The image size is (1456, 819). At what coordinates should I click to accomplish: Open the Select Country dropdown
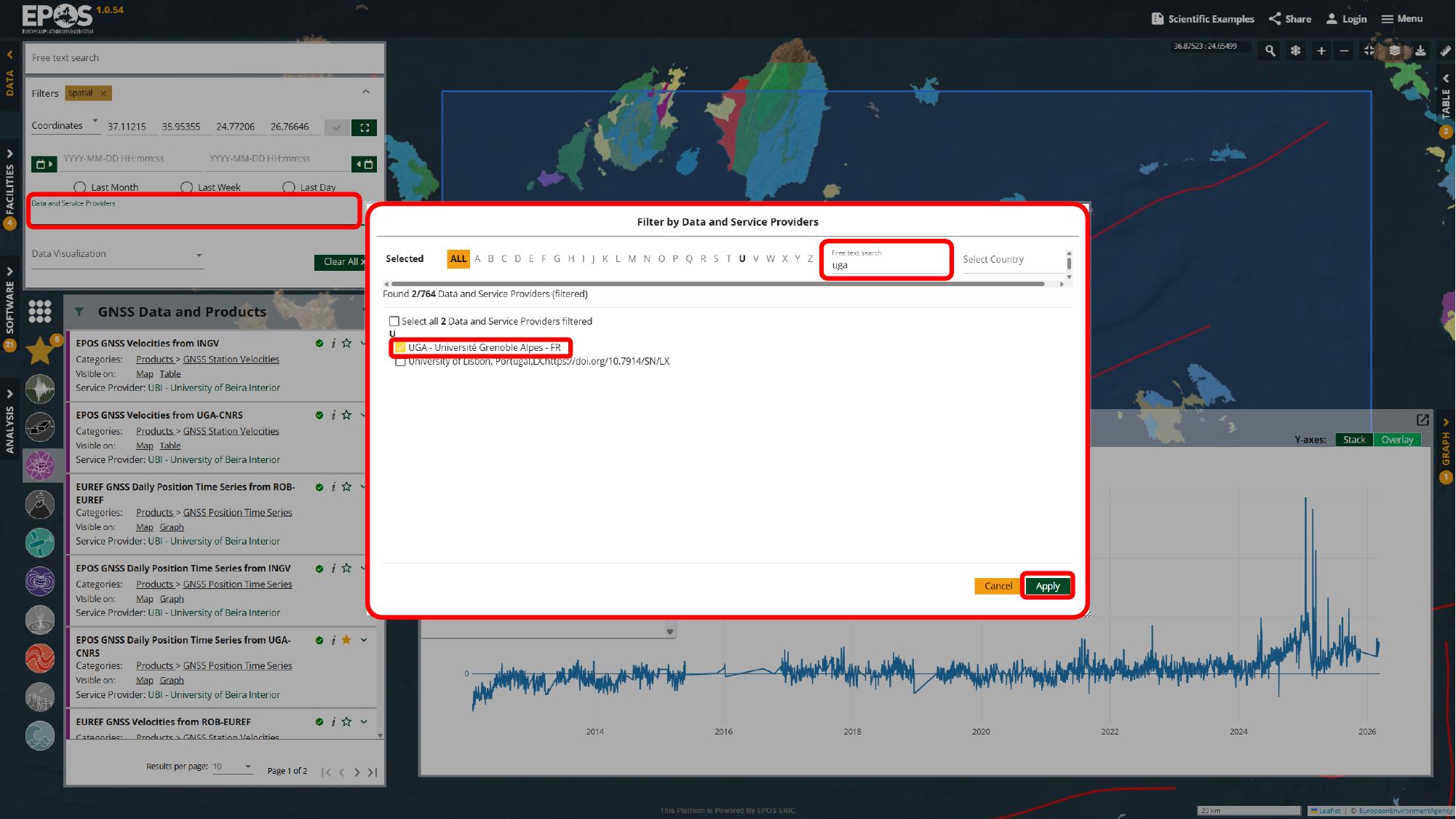pos(1013,259)
